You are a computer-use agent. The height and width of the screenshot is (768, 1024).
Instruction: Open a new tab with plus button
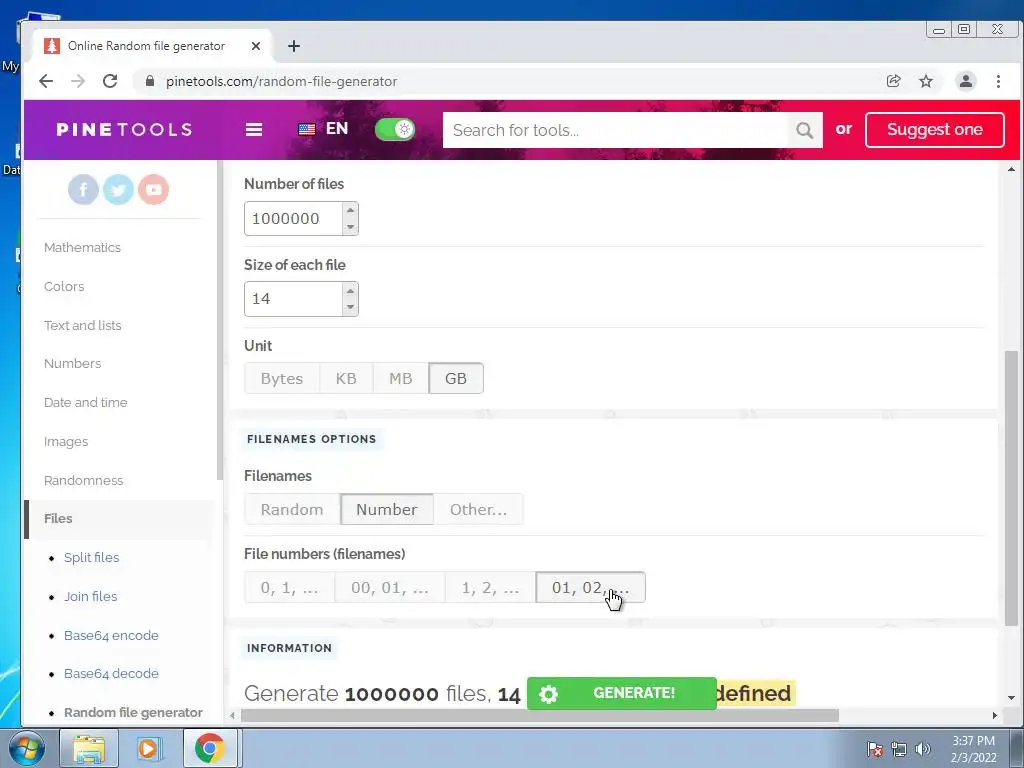pyautogui.click(x=294, y=46)
